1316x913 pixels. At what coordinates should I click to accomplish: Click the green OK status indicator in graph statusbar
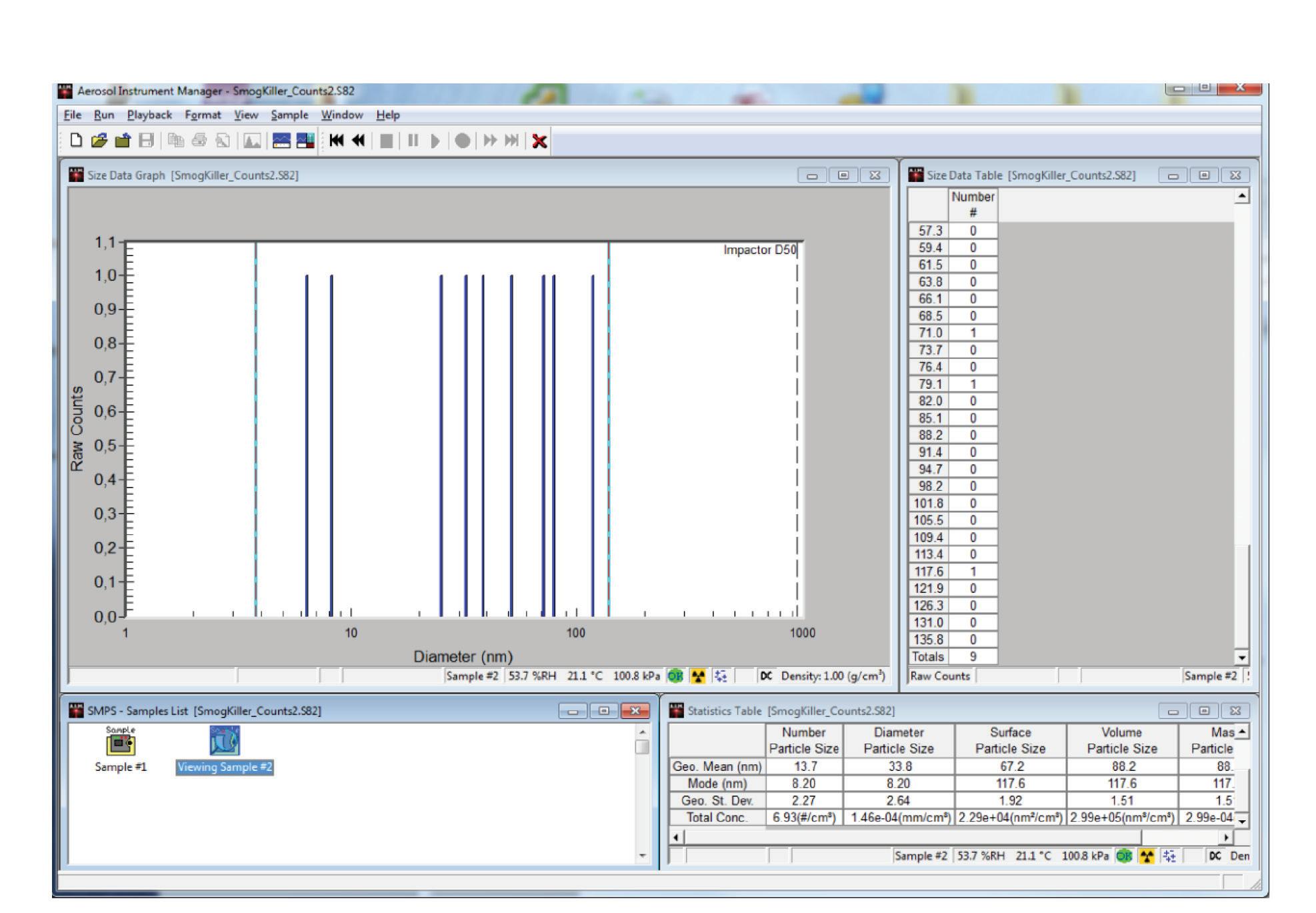pyautogui.click(x=675, y=676)
